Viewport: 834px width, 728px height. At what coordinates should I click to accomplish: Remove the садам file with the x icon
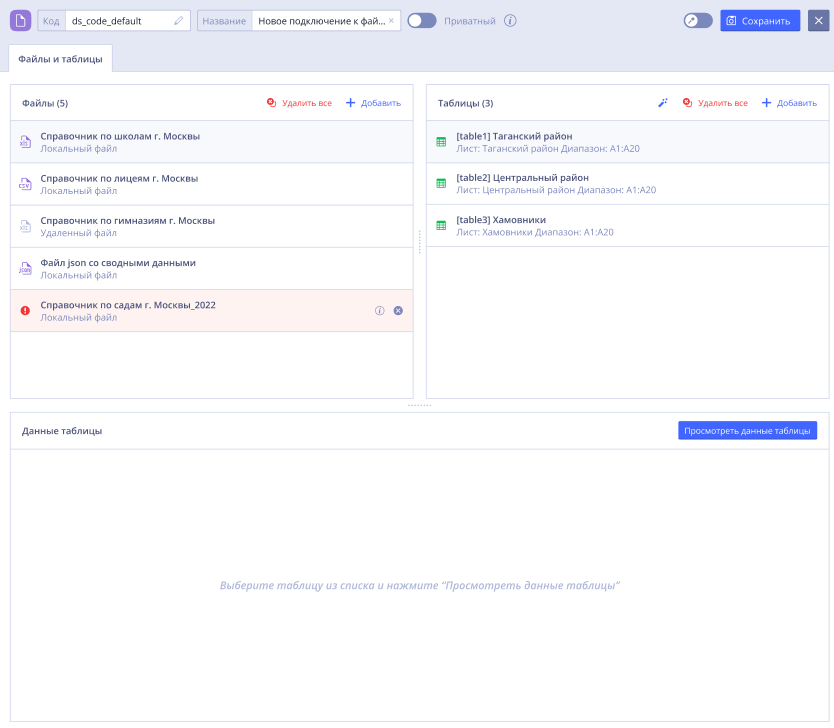tap(398, 311)
